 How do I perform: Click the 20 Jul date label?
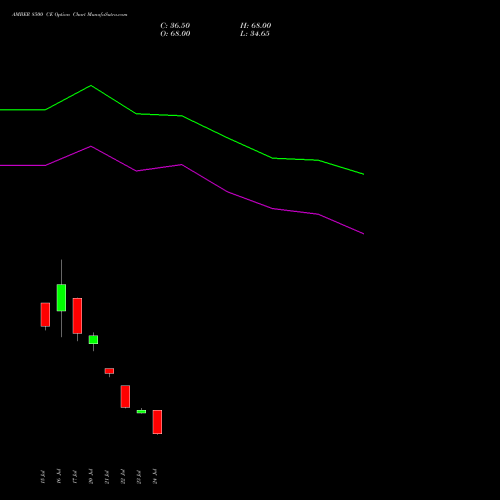(91, 477)
